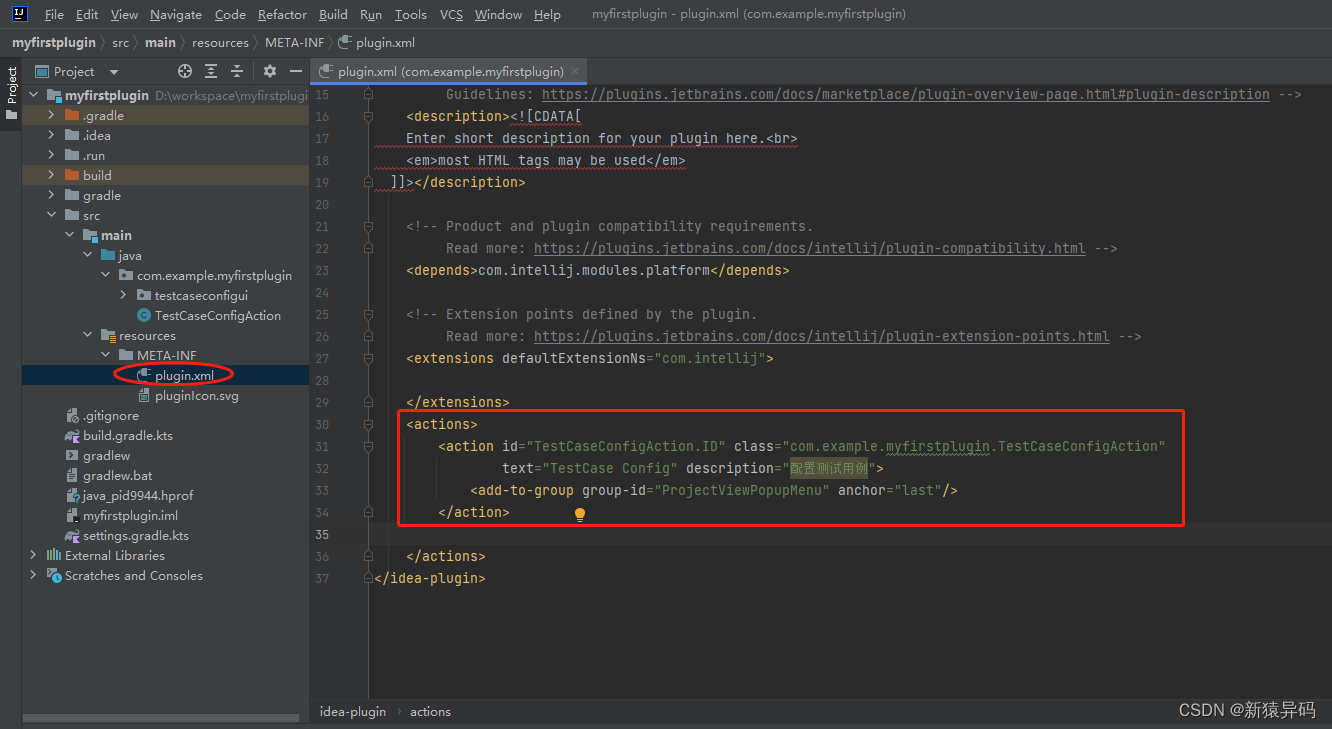The height and width of the screenshot is (729, 1332).
Task: Click the Project panel horizontal scrollbar
Action: pos(160,718)
